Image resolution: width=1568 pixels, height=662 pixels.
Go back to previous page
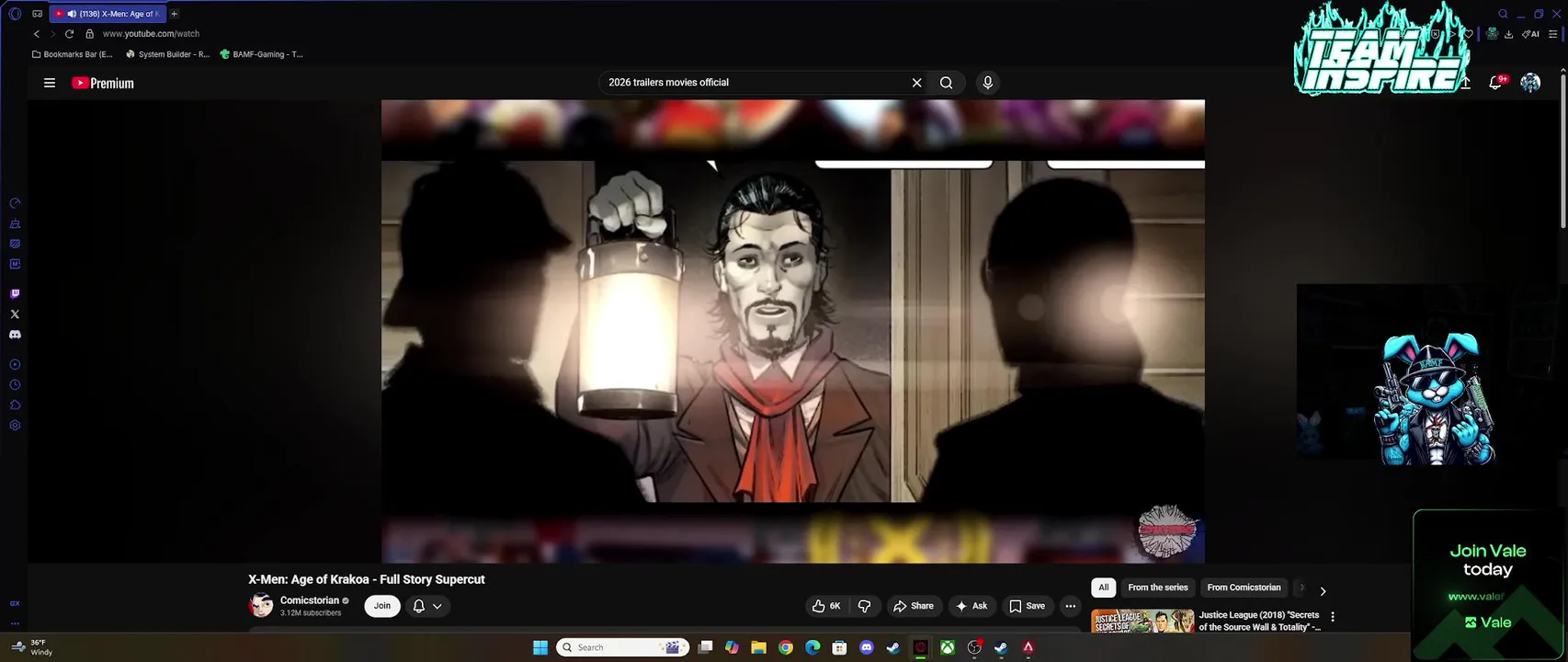(37, 34)
